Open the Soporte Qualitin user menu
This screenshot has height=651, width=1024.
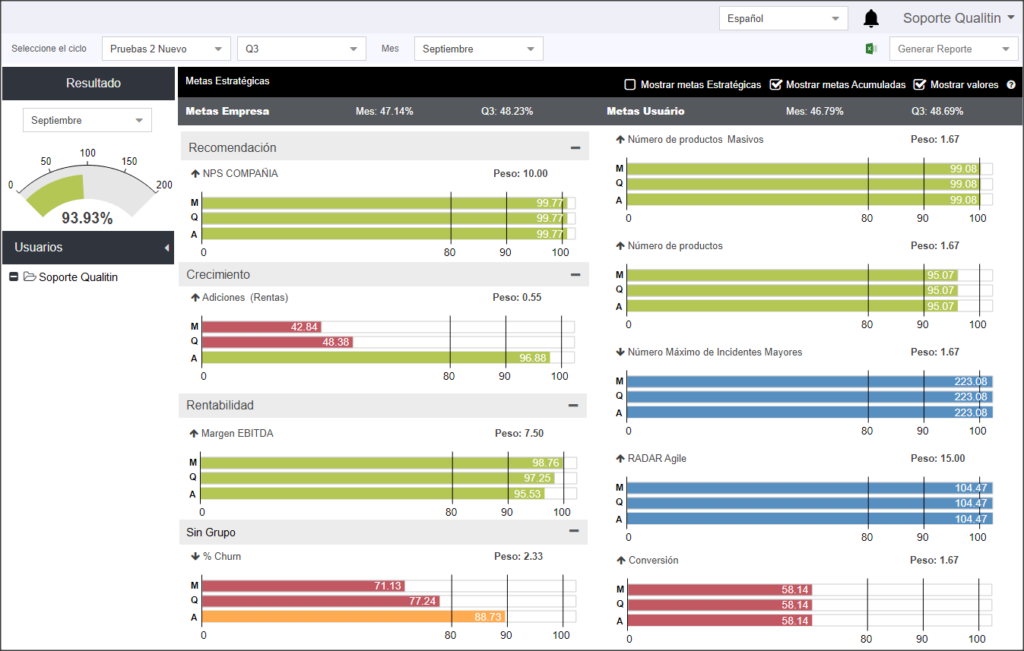coord(959,18)
